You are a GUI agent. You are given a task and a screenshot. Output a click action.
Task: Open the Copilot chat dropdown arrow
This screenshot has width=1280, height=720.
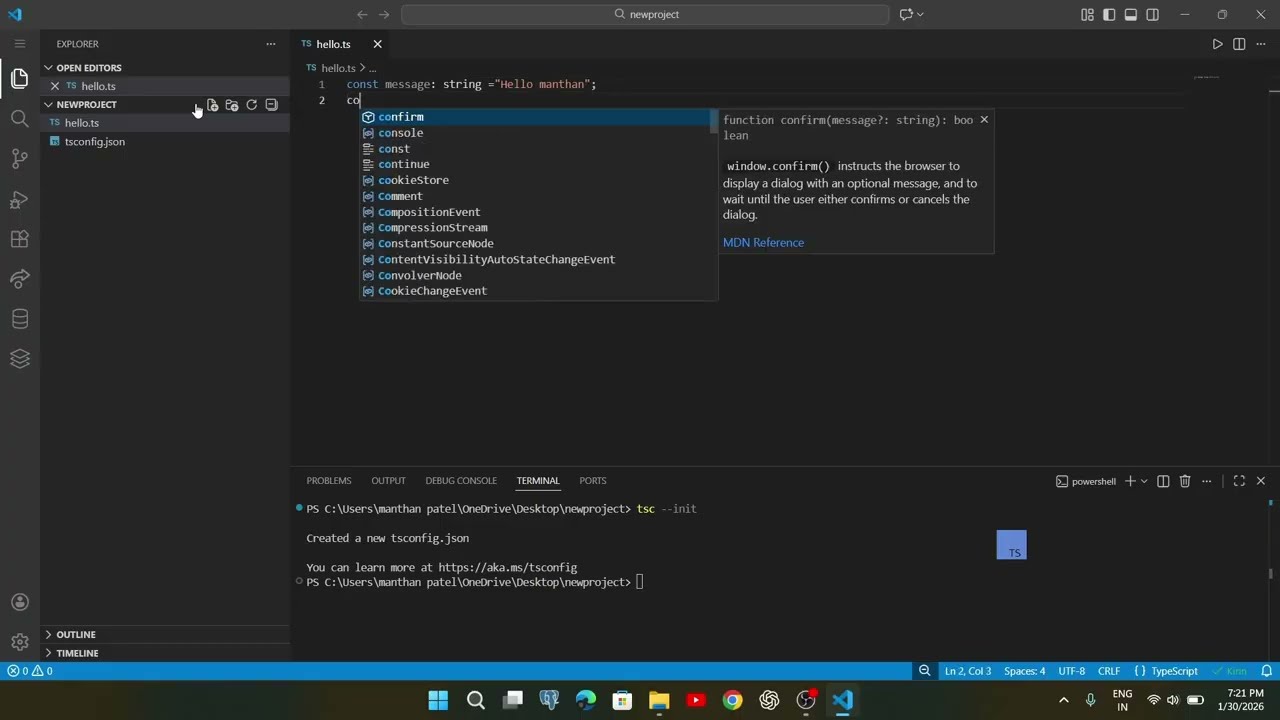click(x=920, y=15)
